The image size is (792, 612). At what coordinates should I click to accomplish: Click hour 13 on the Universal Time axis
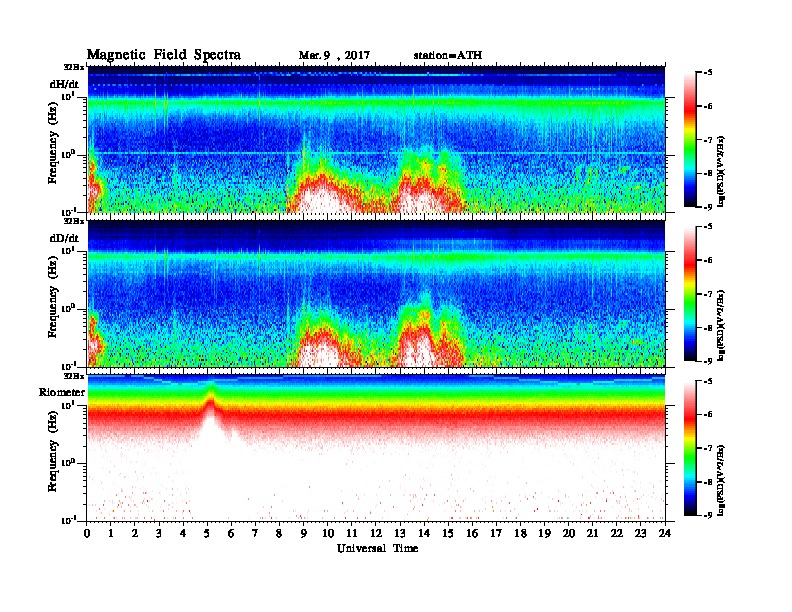(400, 534)
